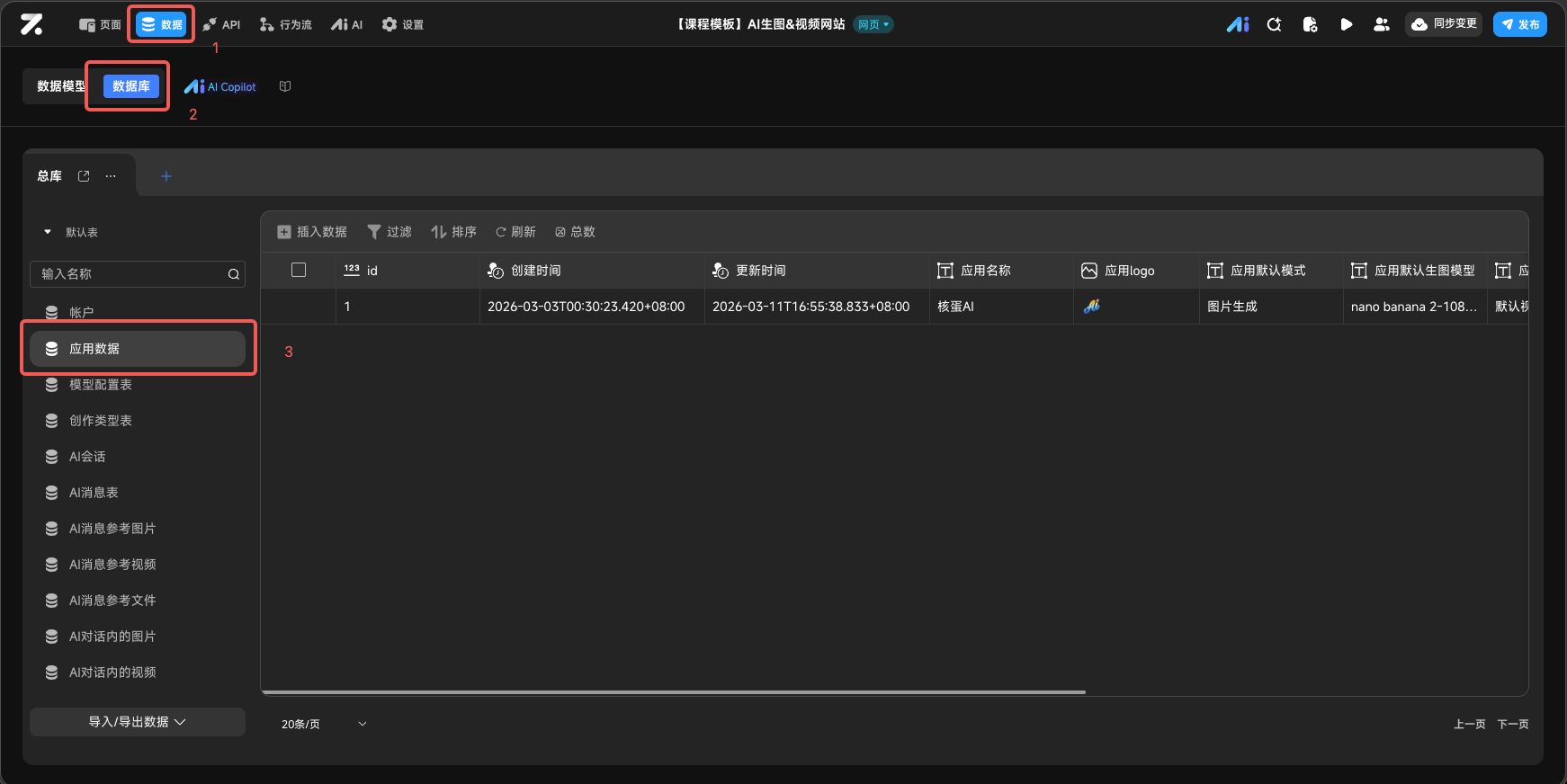Click the colorful AI assistant icon at top-right
Viewport: 1567px width, 784px height.
point(1238,24)
